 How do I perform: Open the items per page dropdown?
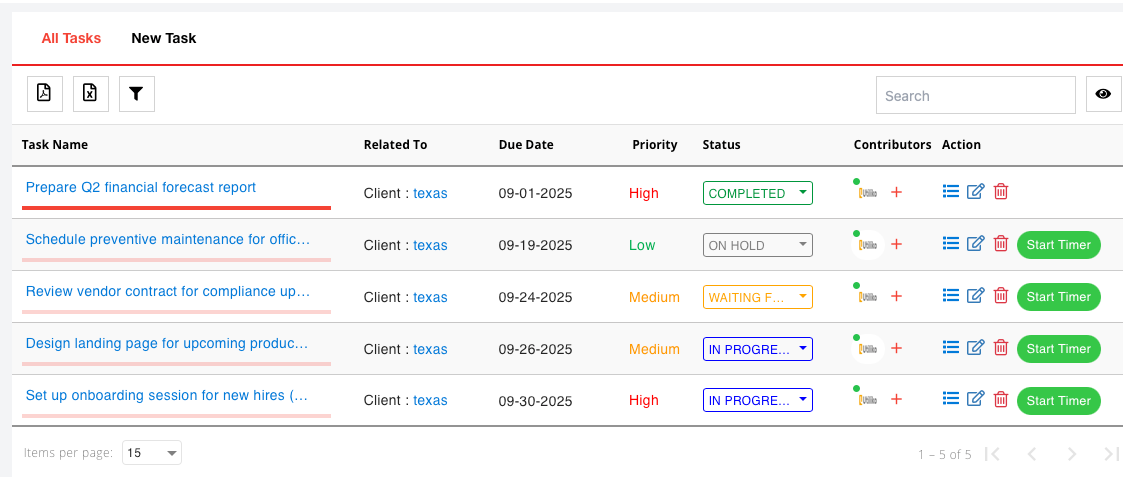coord(152,453)
